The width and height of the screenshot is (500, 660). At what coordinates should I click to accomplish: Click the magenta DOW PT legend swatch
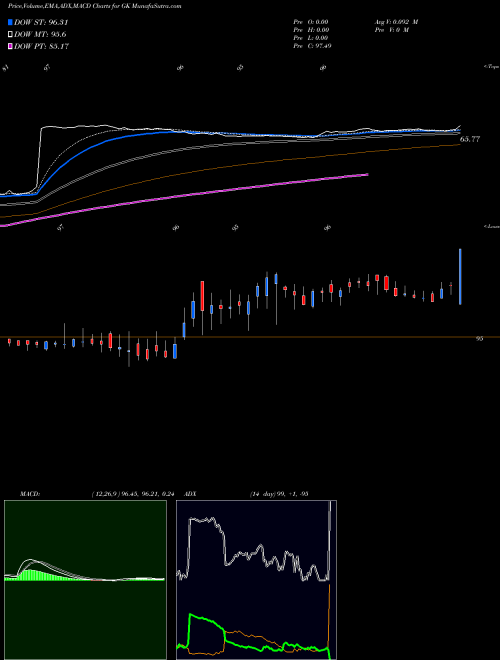(11, 46)
